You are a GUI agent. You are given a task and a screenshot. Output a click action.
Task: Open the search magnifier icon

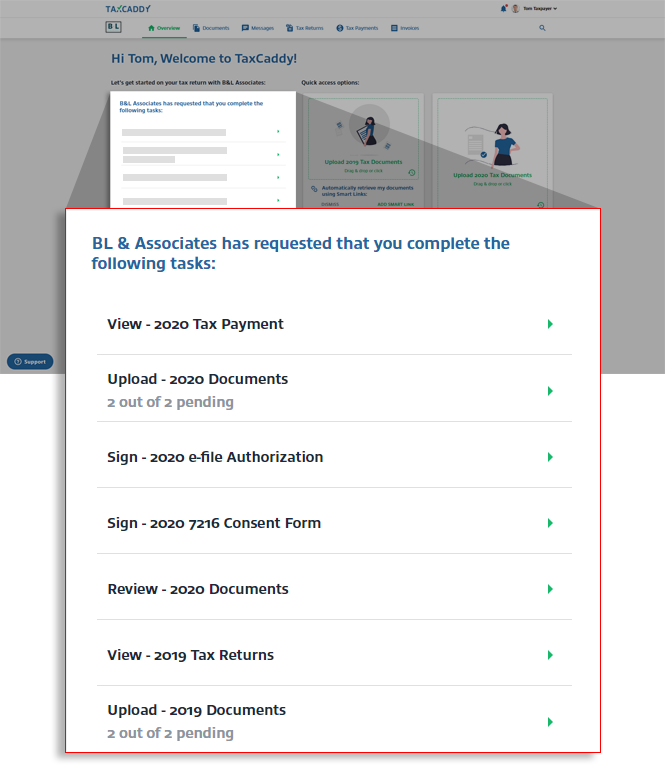(542, 28)
